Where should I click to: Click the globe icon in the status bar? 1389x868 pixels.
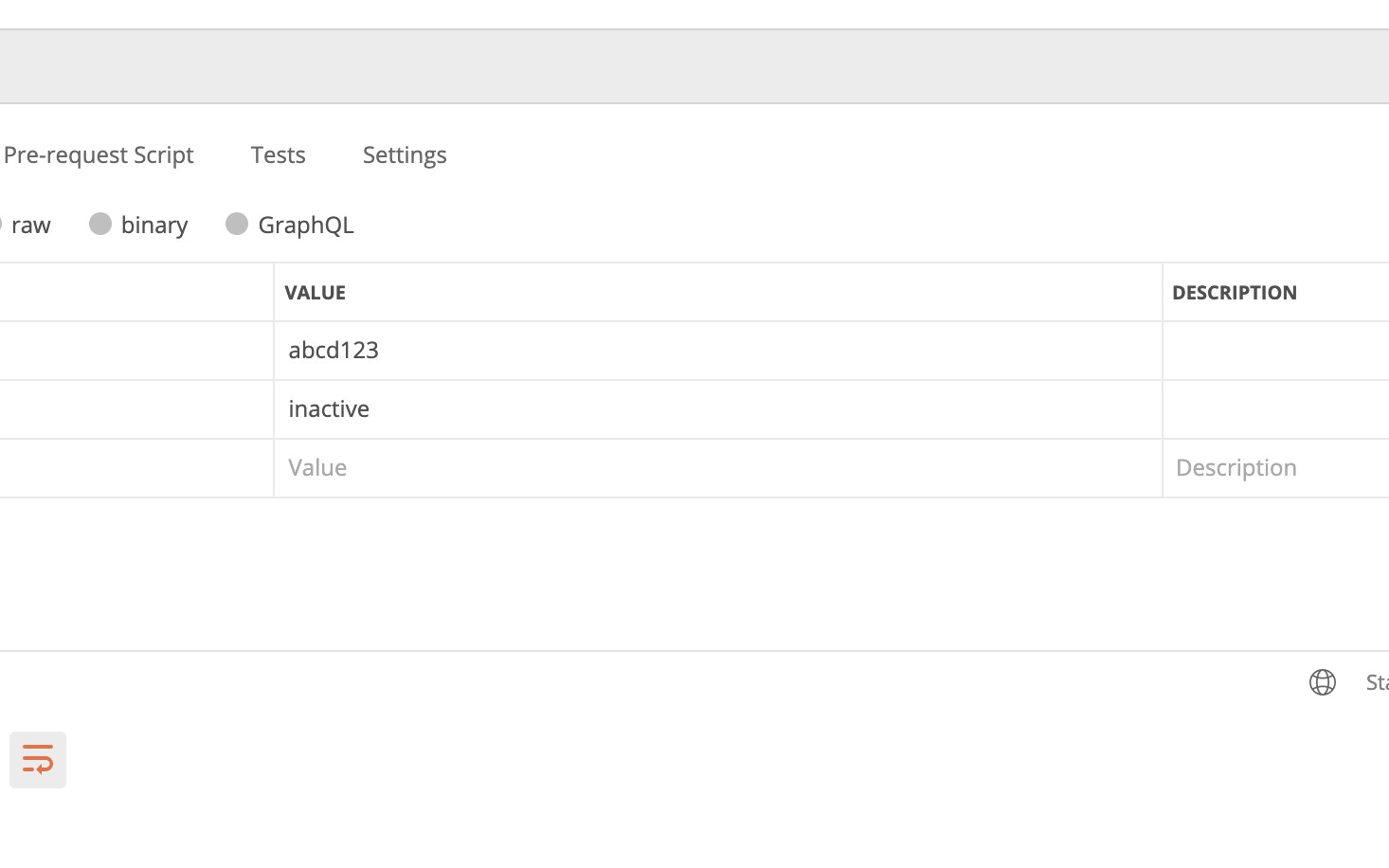pyautogui.click(x=1323, y=682)
